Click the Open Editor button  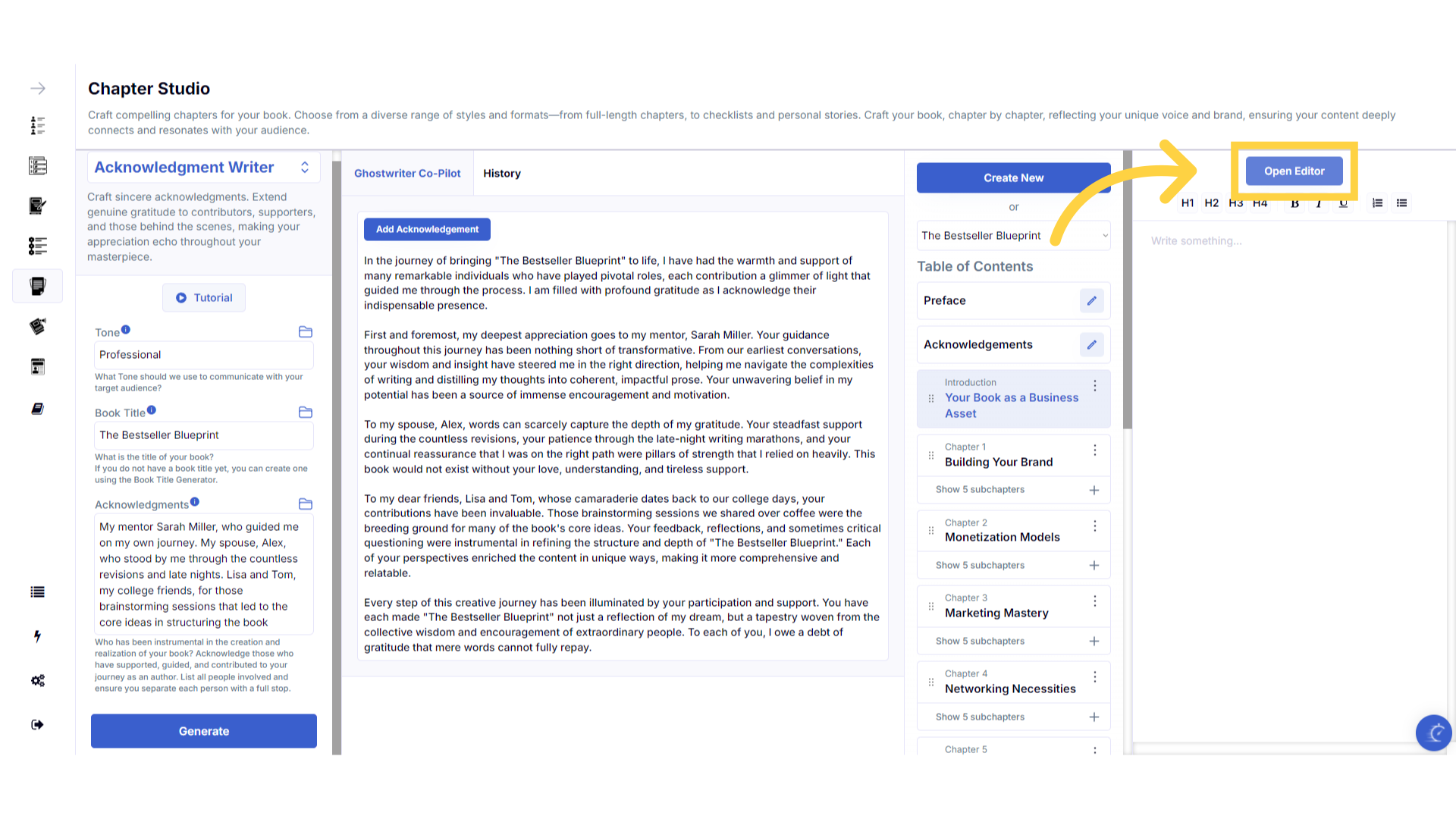tap(1294, 171)
